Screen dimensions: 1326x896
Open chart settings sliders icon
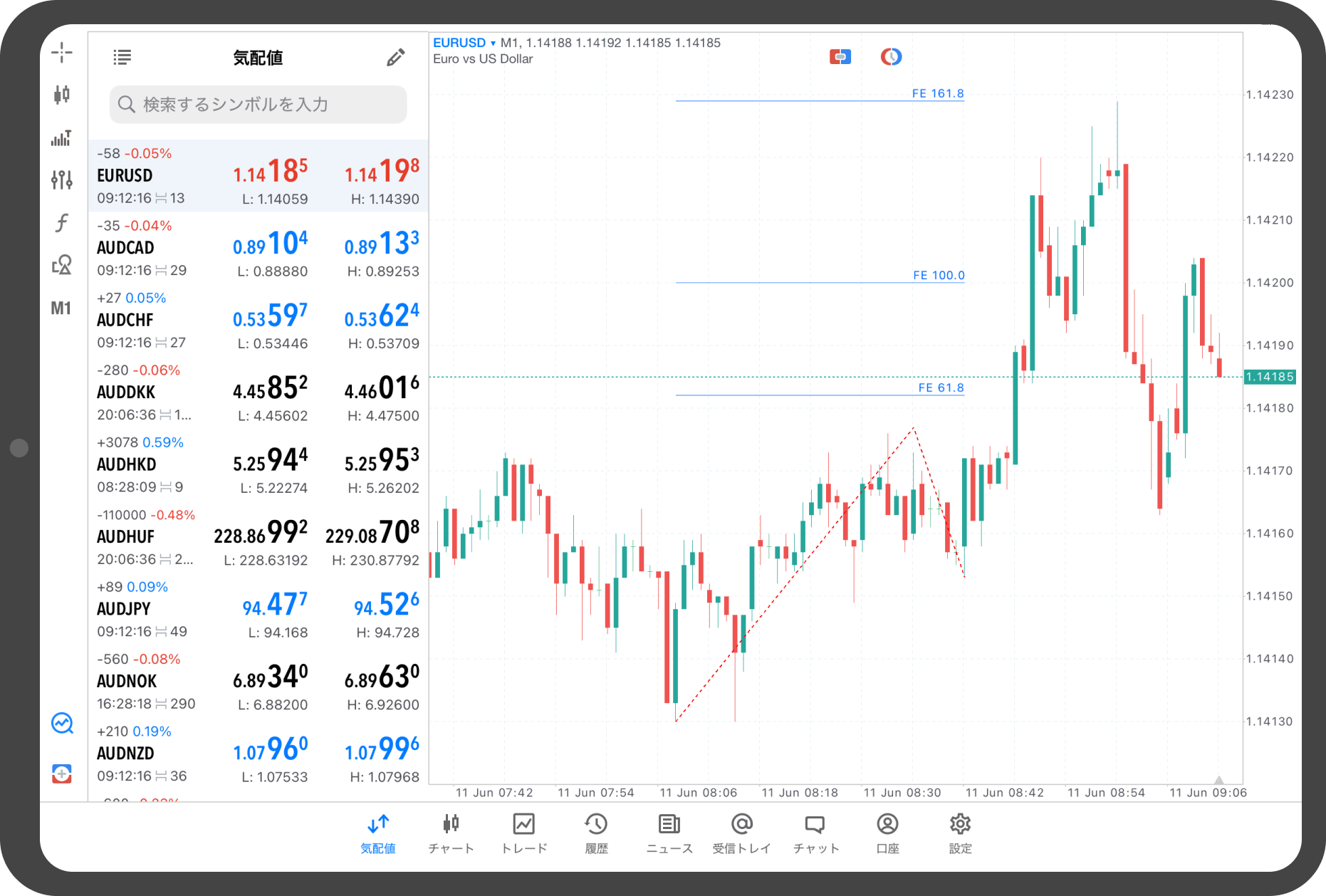(62, 179)
